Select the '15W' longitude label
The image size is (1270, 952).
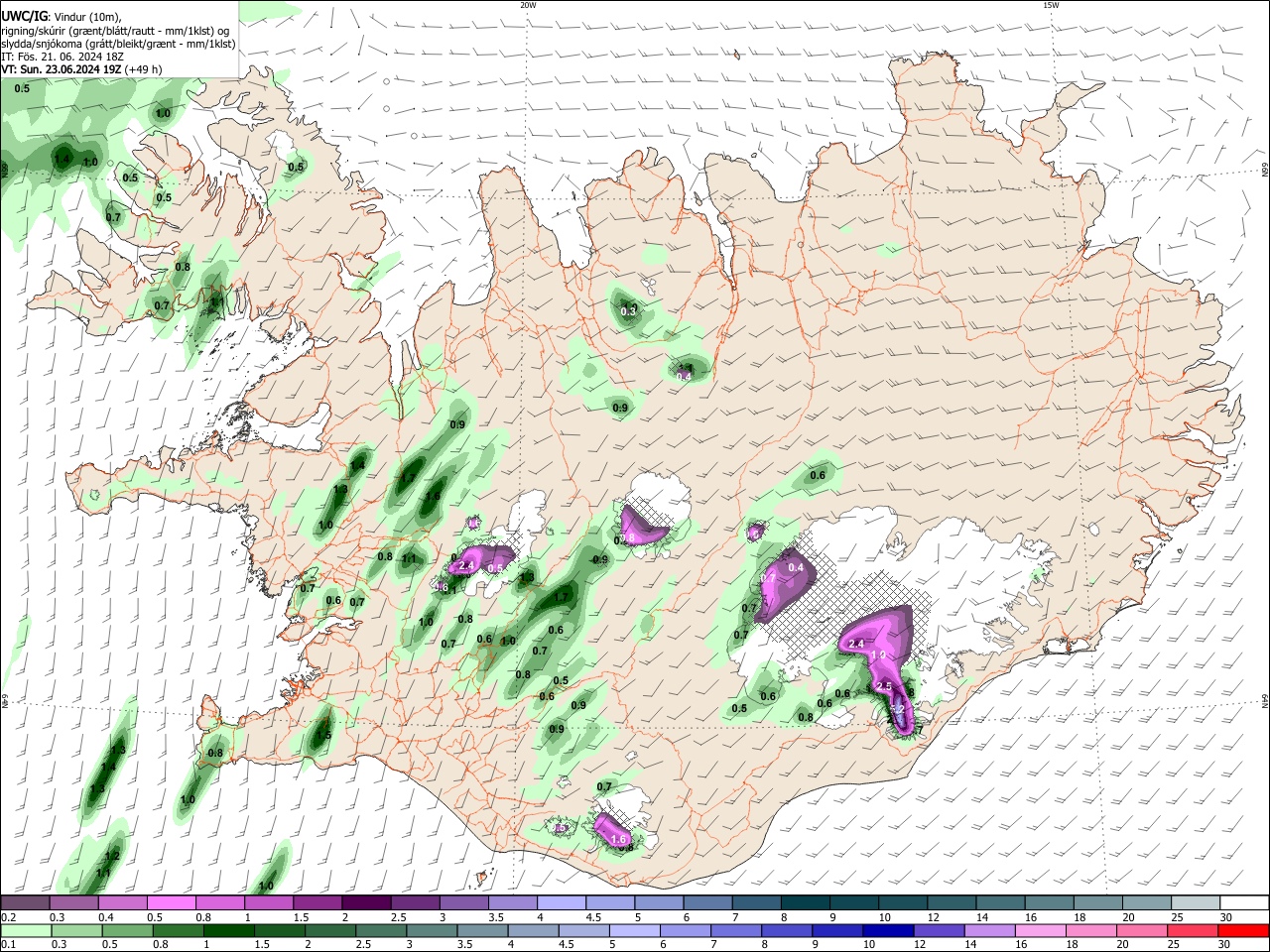(1051, 5)
